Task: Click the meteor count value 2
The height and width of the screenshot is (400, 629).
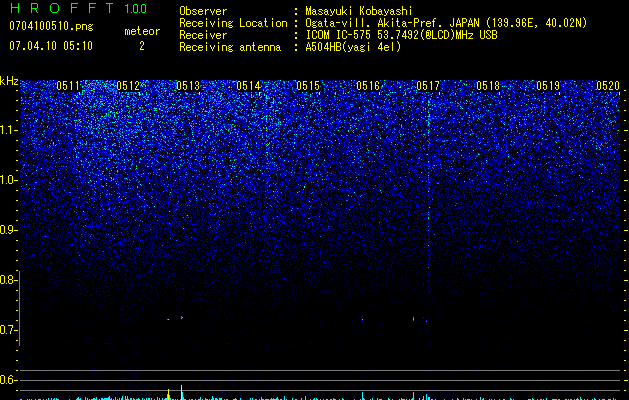Action: (142, 46)
